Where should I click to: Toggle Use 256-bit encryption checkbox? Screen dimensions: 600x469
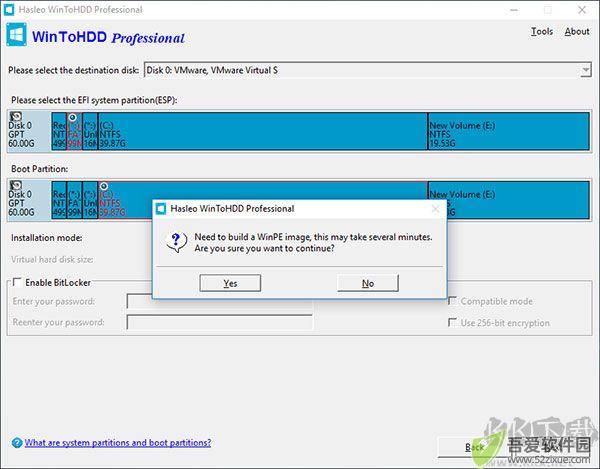[x=452, y=322]
